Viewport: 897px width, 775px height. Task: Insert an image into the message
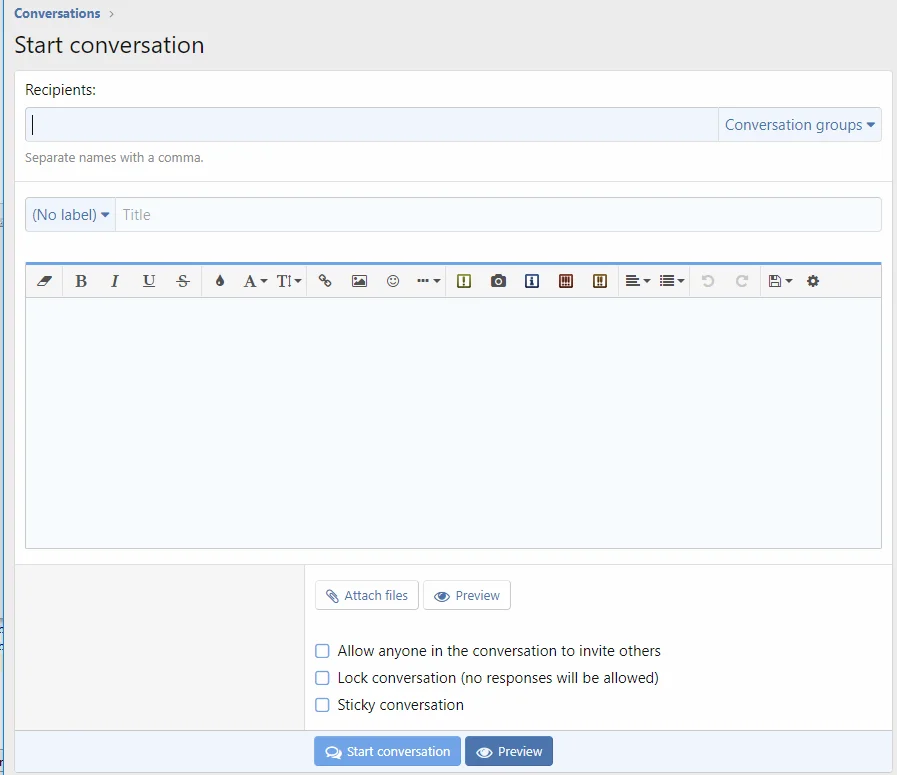click(x=359, y=281)
